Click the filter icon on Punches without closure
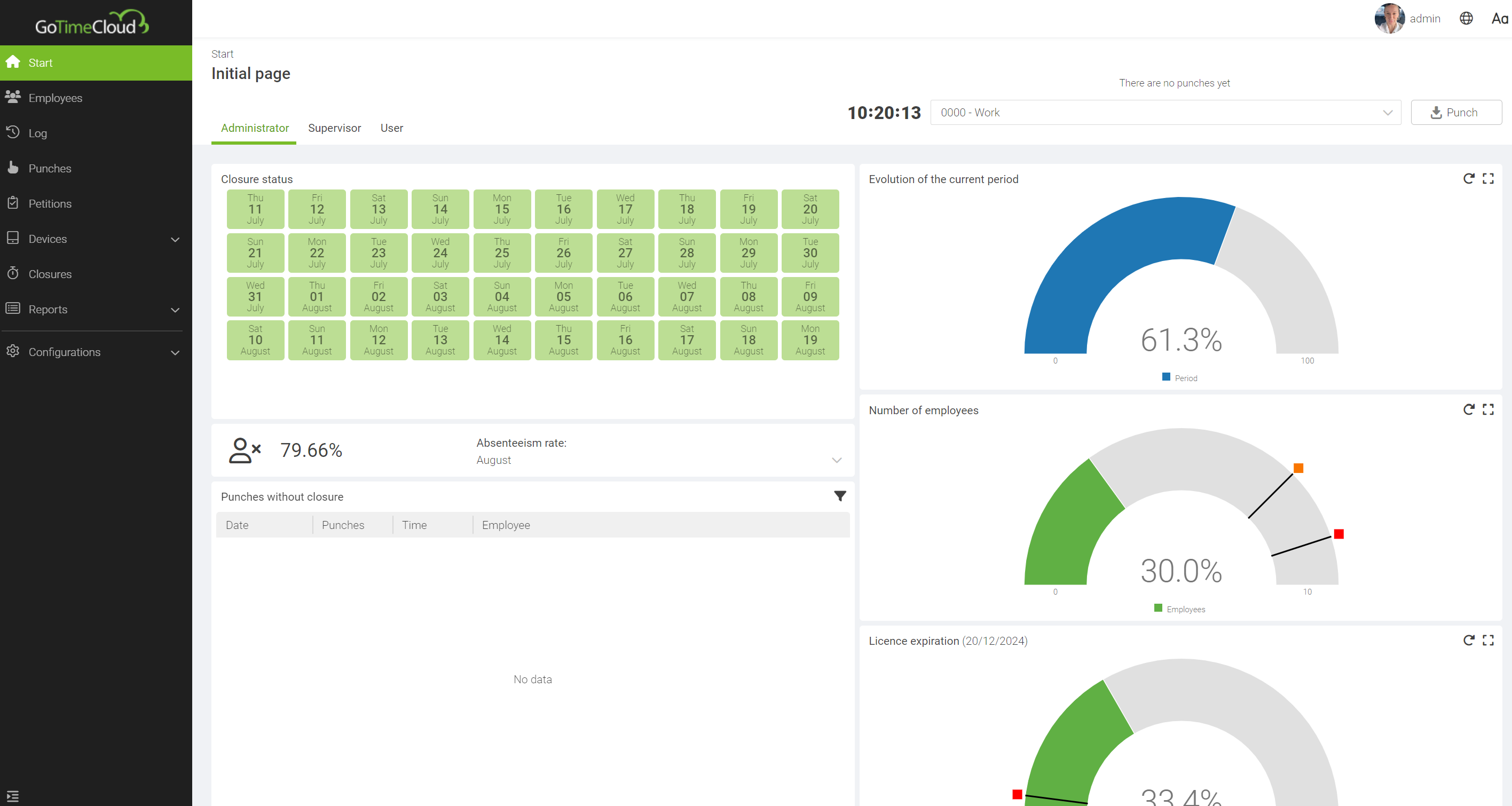 click(x=840, y=495)
